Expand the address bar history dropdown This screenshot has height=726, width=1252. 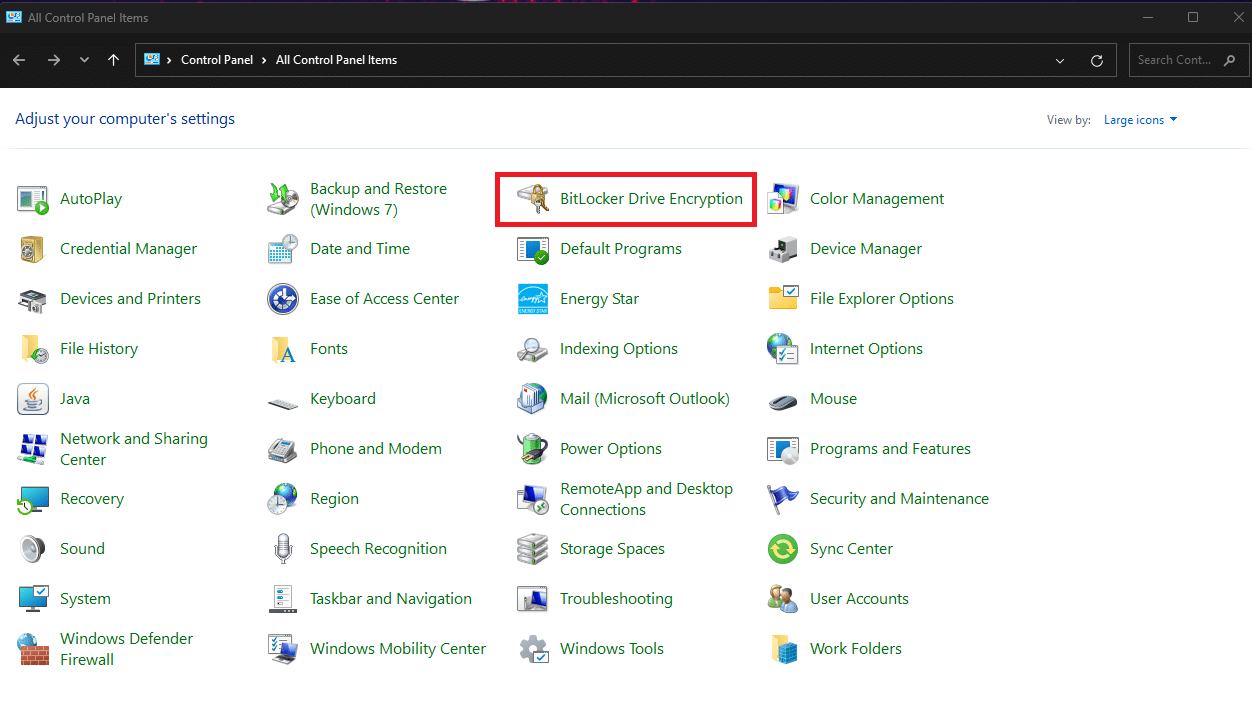pyautogui.click(x=1060, y=61)
